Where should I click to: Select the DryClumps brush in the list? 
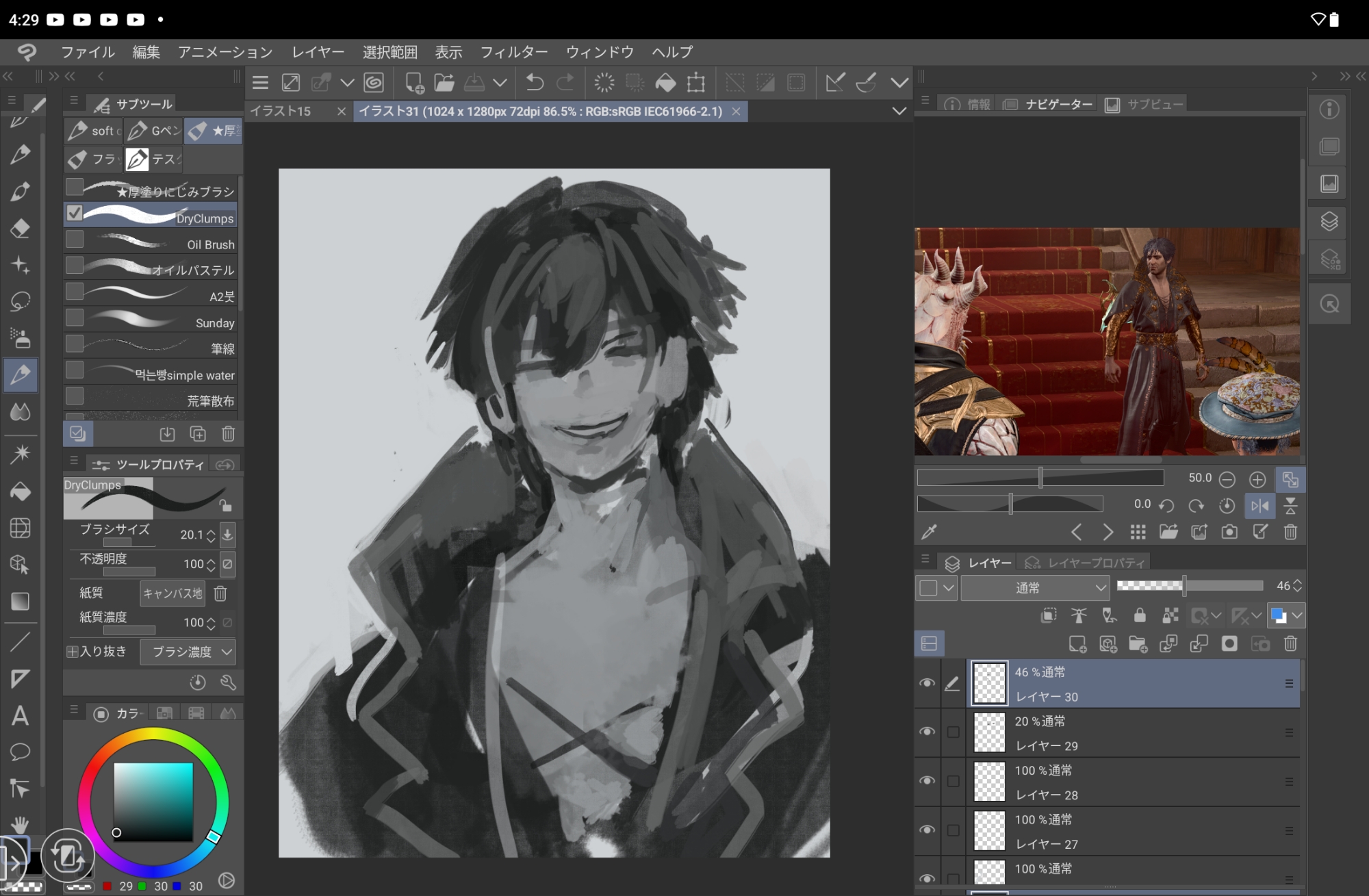click(x=157, y=215)
